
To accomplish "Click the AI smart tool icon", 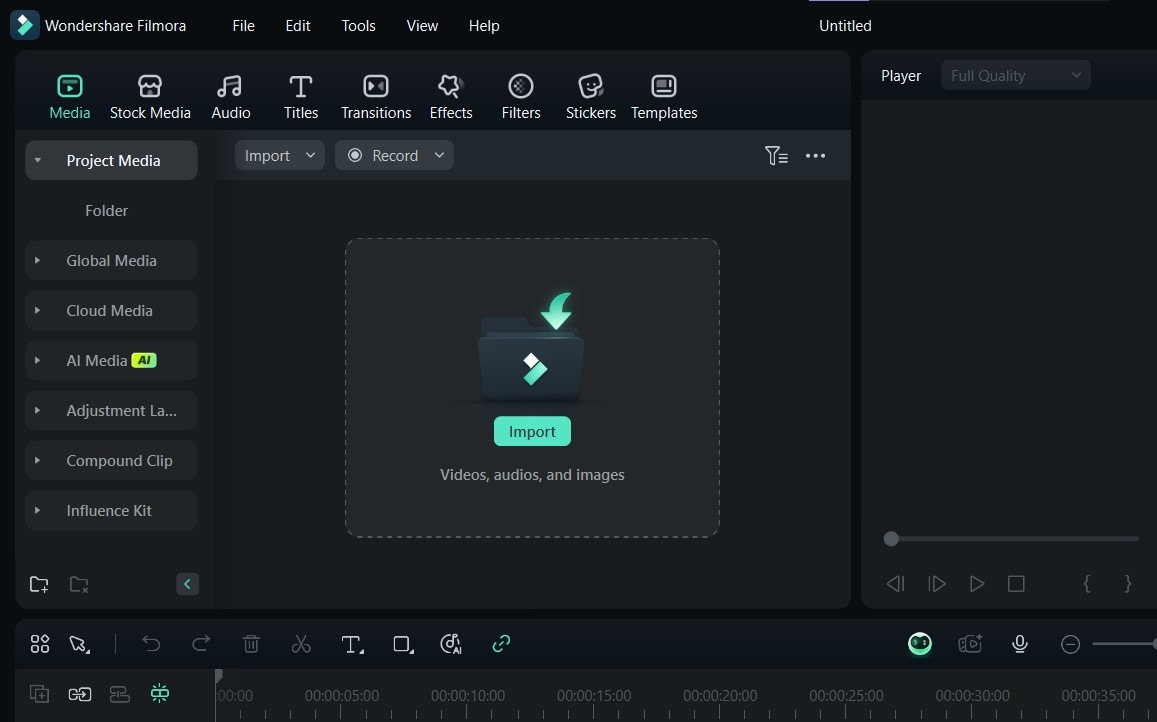I will coord(450,644).
